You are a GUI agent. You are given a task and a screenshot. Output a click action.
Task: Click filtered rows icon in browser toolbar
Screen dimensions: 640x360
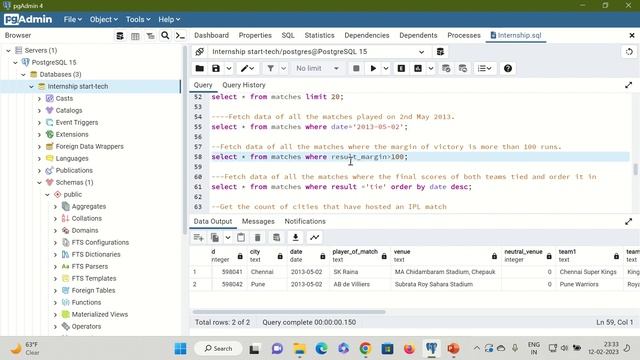coord(150,36)
